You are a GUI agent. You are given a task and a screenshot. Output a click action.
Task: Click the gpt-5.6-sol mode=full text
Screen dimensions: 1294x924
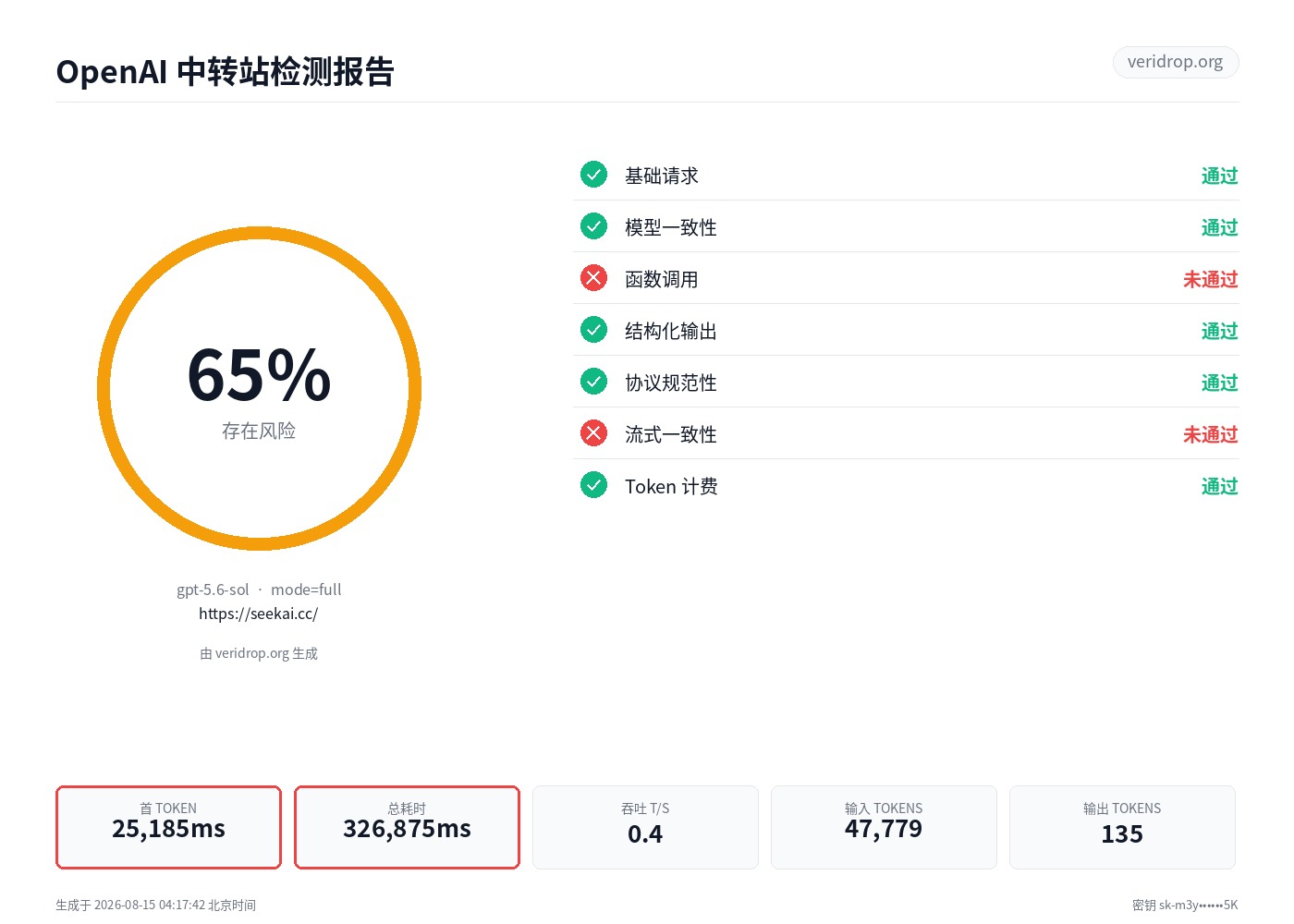[x=259, y=590]
